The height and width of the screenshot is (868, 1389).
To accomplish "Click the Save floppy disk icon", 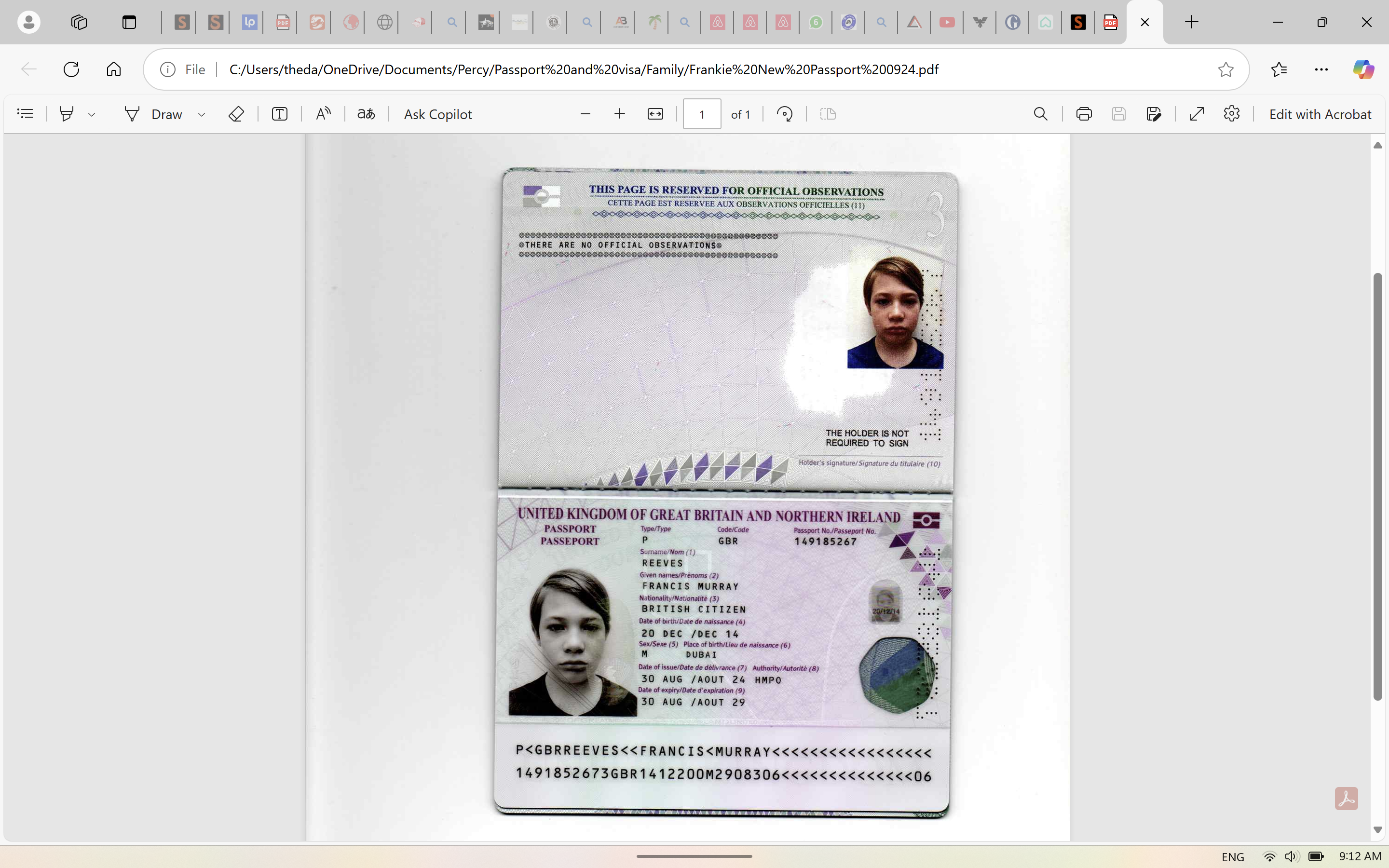I will click(1118, 114).
